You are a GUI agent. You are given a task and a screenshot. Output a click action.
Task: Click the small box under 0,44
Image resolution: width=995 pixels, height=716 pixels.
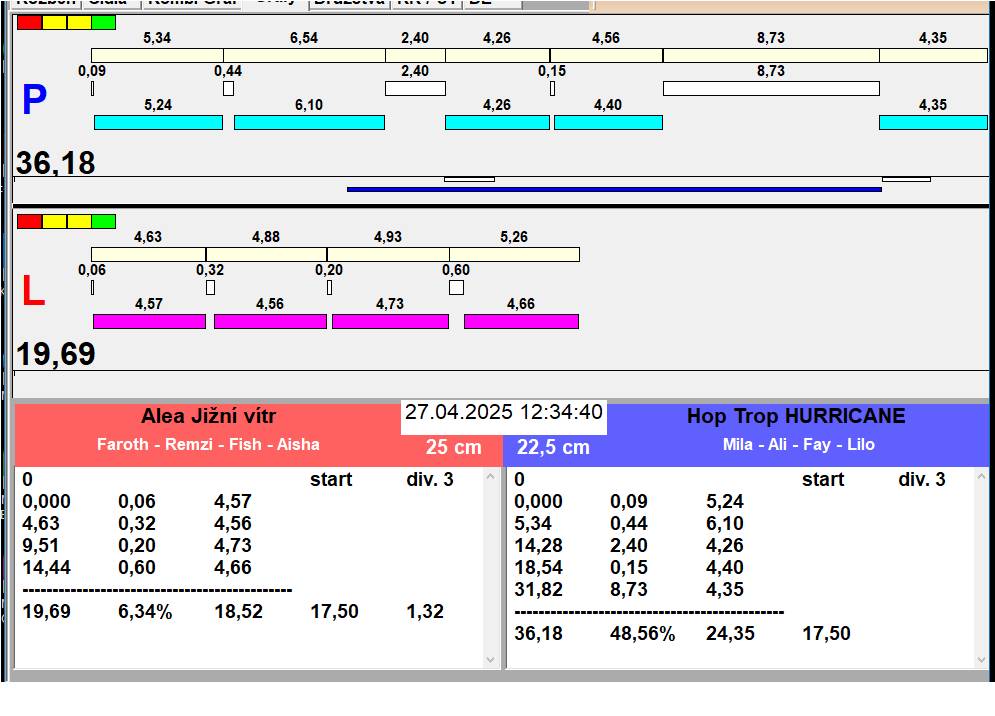228,88
